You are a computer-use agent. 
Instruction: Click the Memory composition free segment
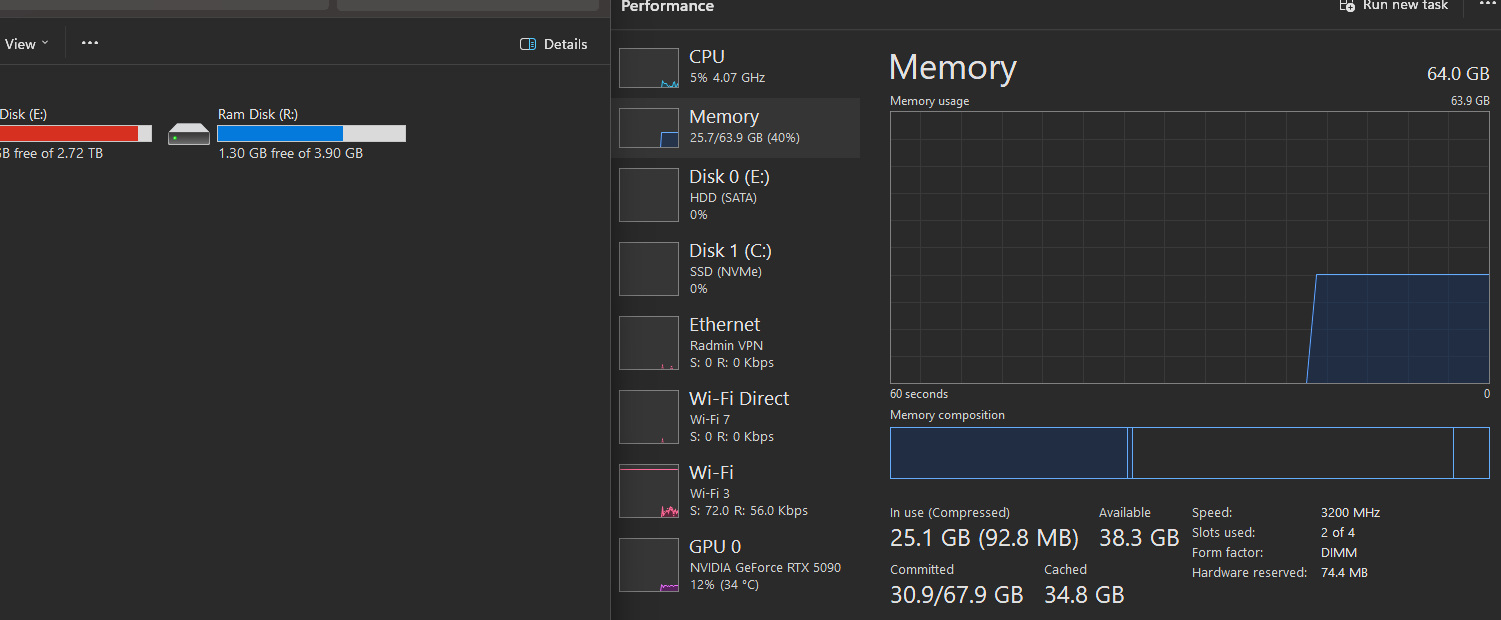pyautogui.click(x=1471, y=453)
